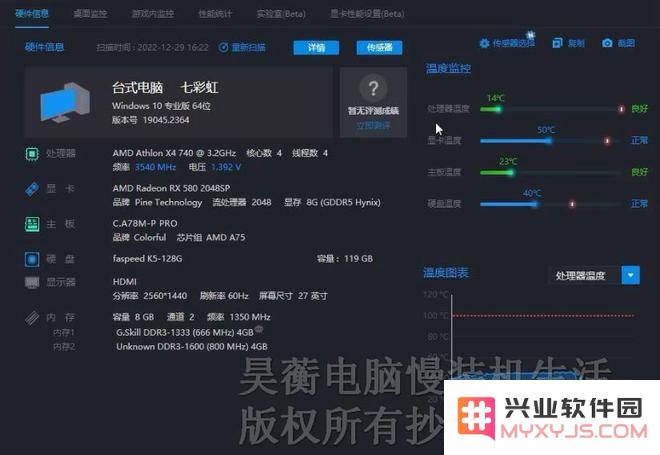Click the 100 ℃ chart axis label
The image size is (660, 455).
pos(436,316)
